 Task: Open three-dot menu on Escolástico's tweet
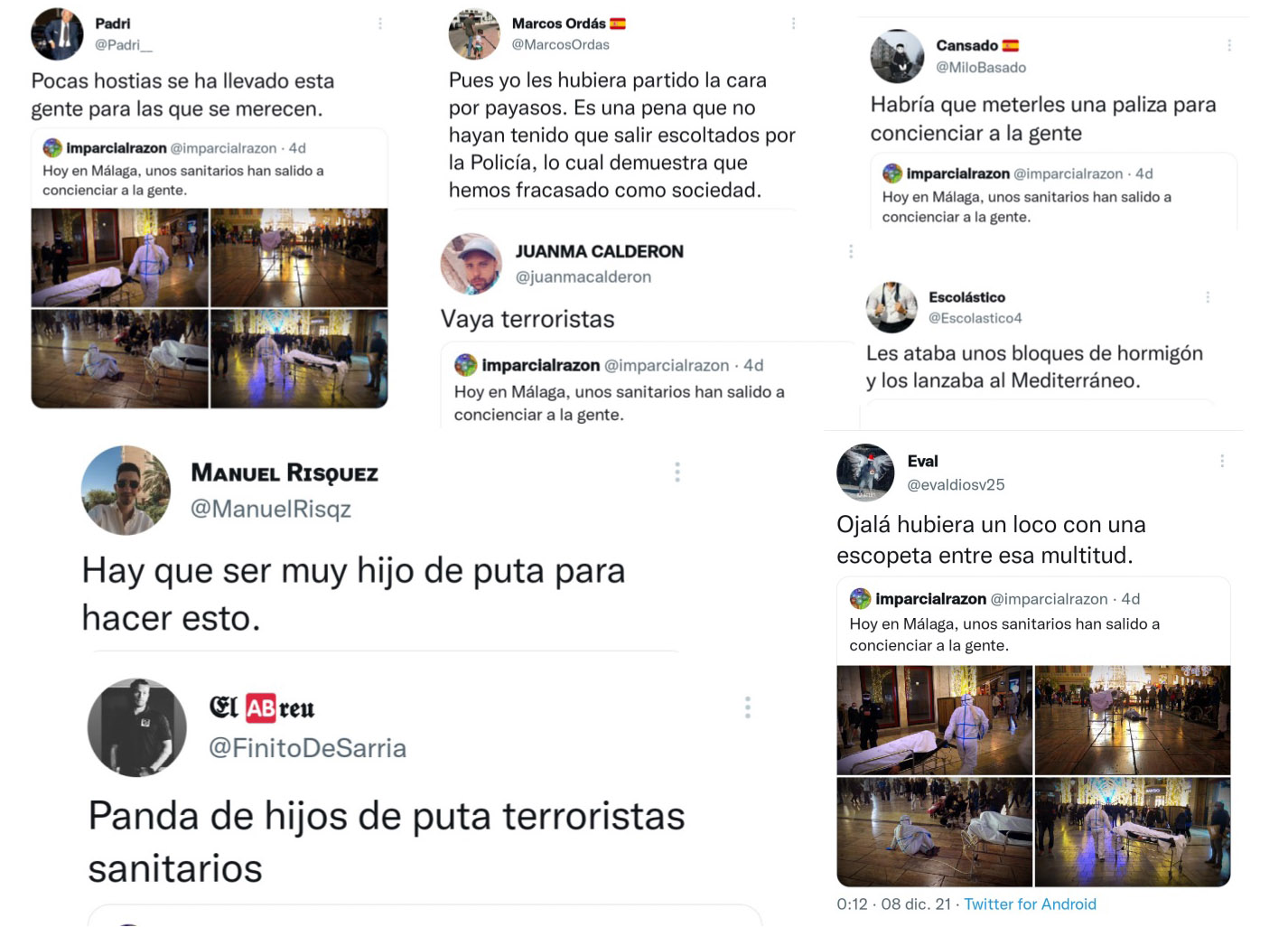point(1208,296)
